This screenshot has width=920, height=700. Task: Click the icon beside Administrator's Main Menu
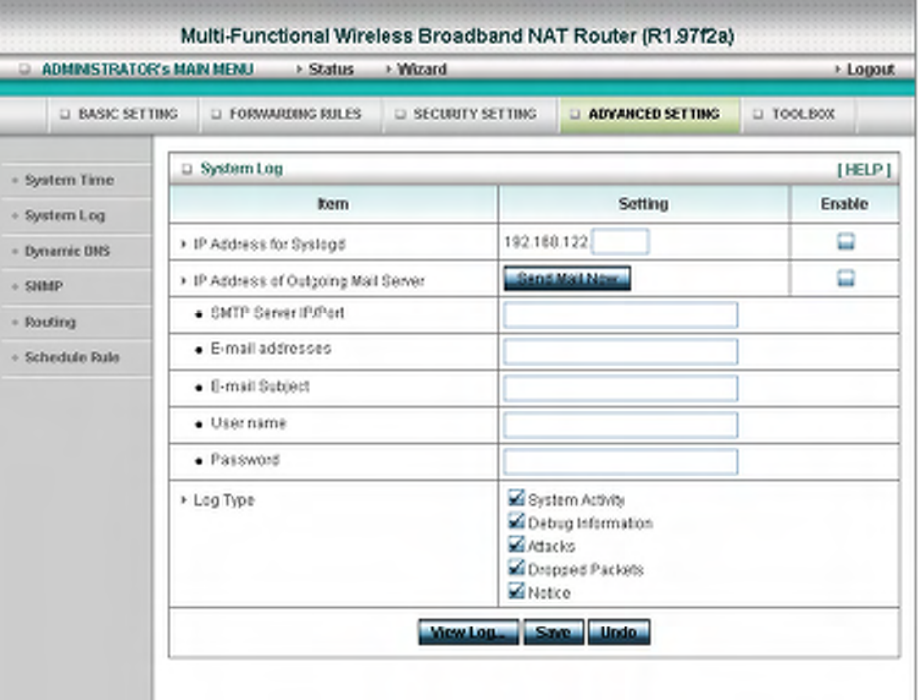coord(25,69)
